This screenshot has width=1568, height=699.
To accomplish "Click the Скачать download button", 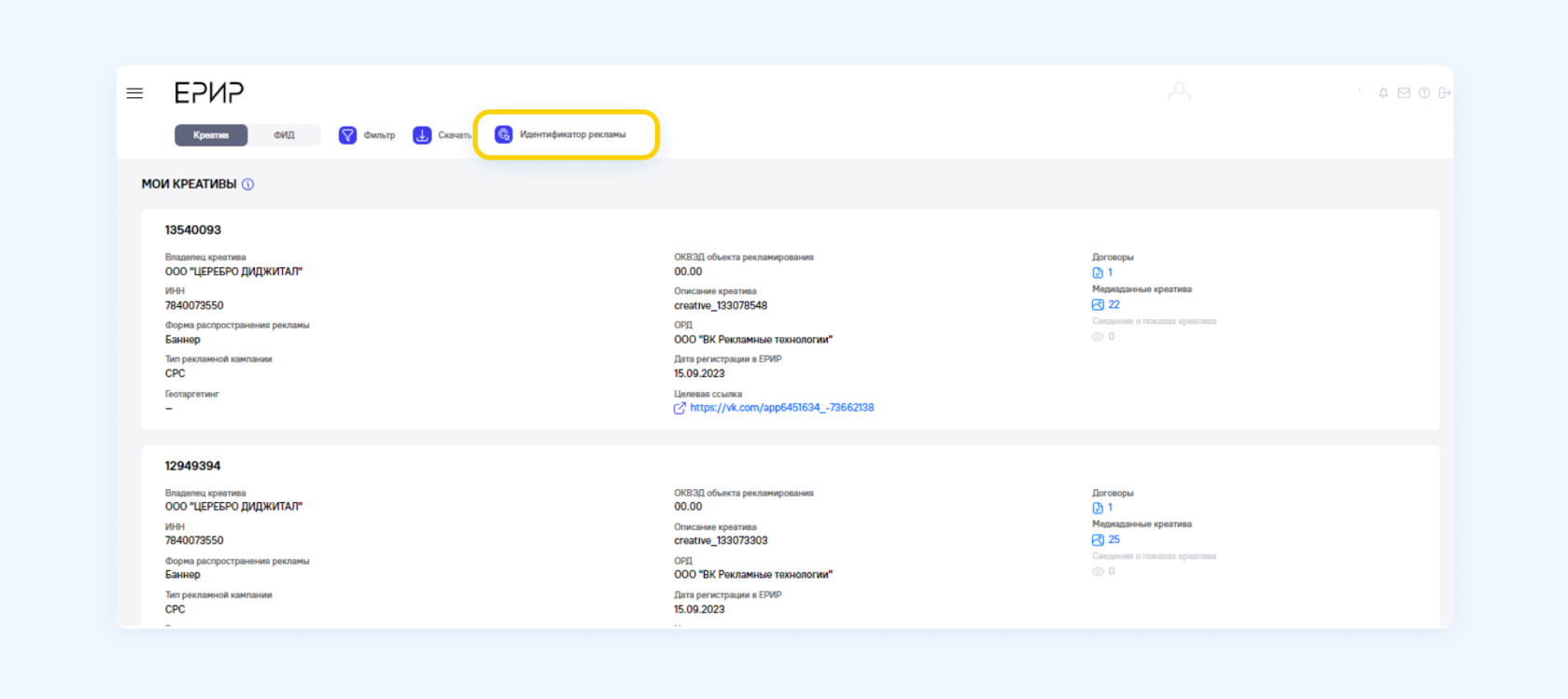I will [442, 135].
